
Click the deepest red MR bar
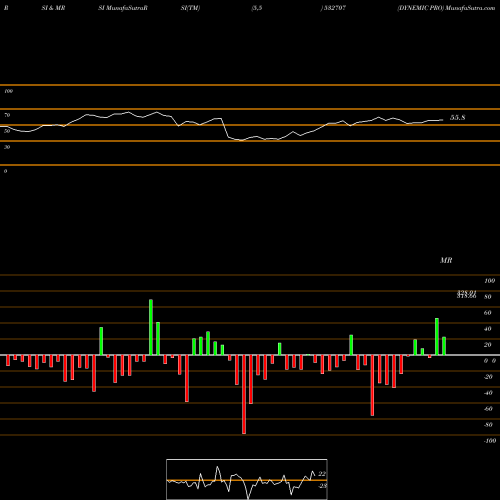click(244, 394)
